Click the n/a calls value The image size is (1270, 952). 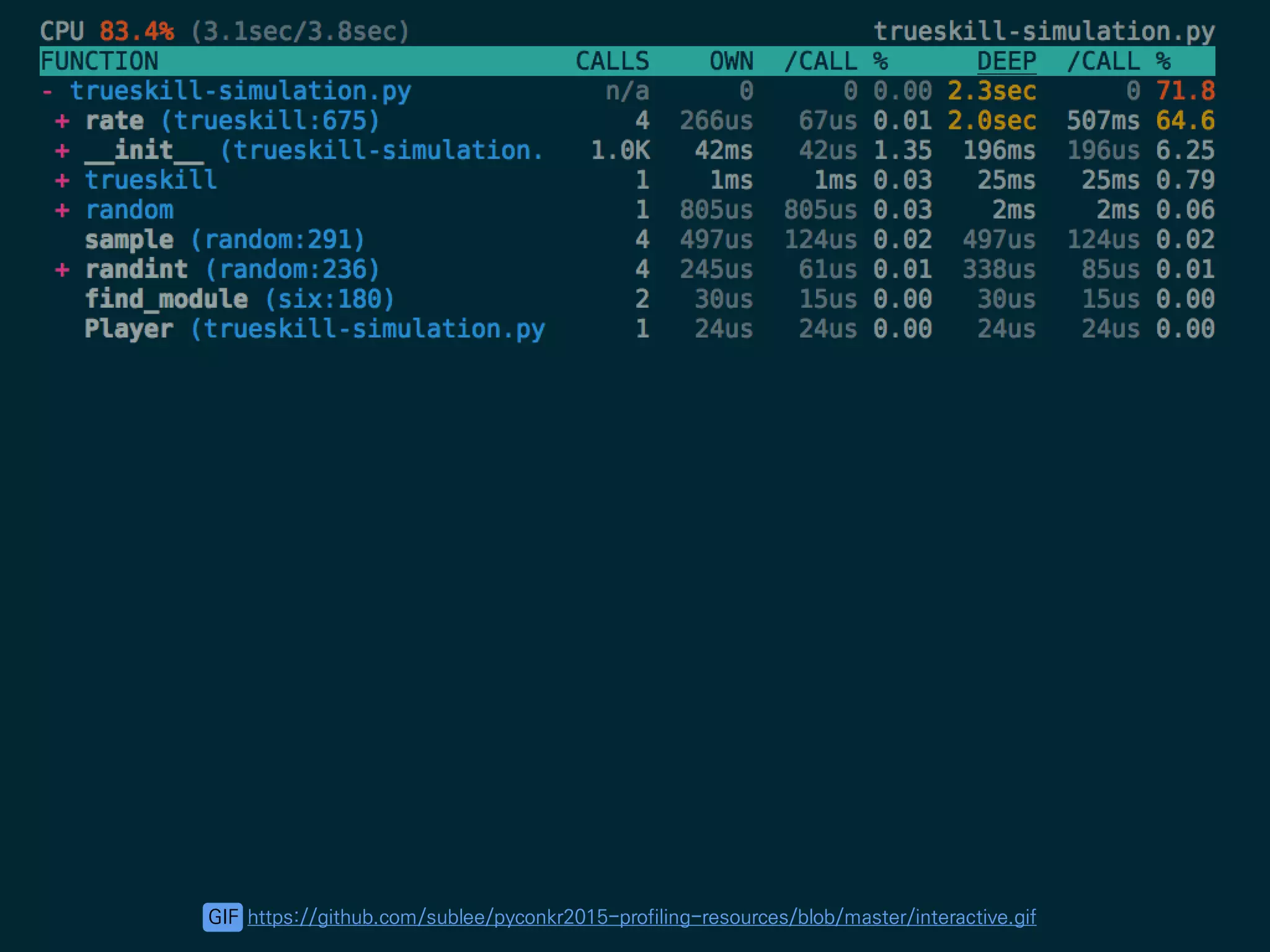point(627,91)
